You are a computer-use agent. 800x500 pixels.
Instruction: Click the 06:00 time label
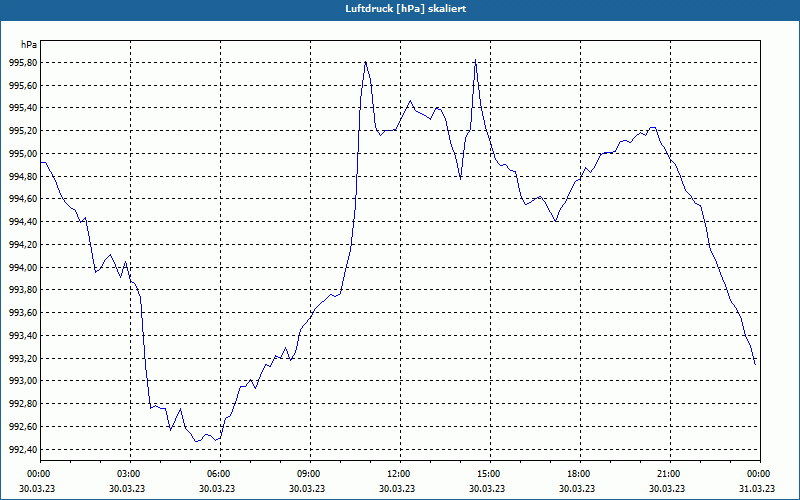coord(220,474)
